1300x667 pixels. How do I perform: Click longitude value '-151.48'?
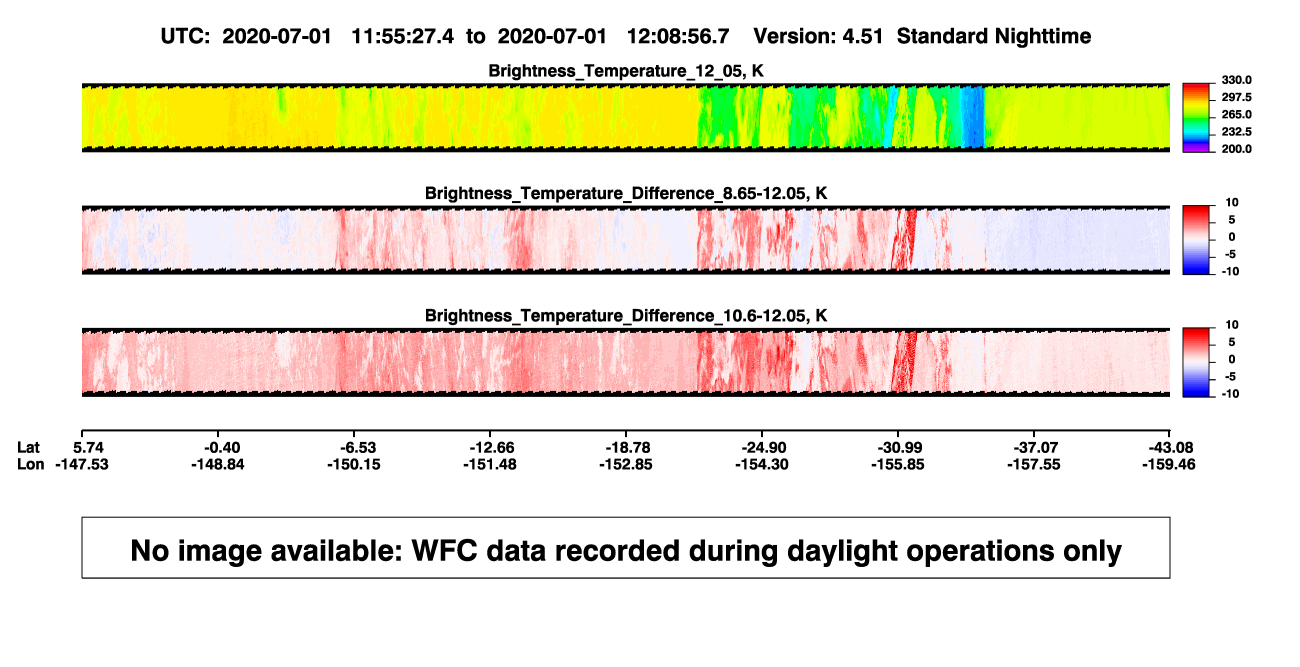(x=489, y=464)
